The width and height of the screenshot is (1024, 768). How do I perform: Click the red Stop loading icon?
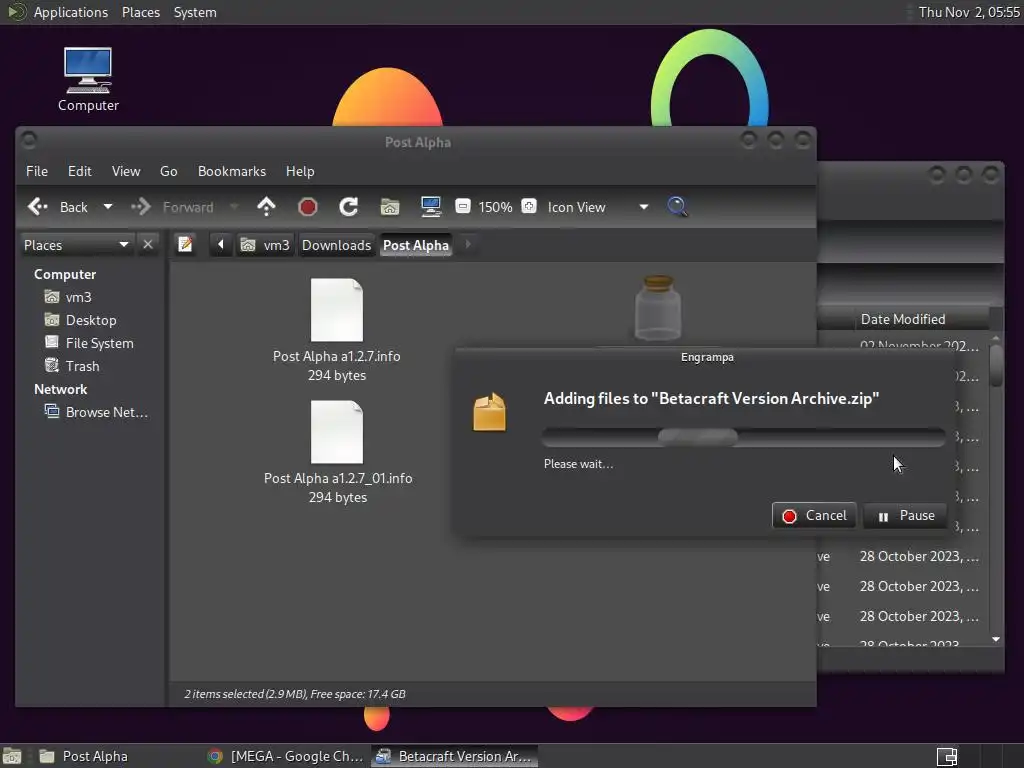click(x=308, y=207)
